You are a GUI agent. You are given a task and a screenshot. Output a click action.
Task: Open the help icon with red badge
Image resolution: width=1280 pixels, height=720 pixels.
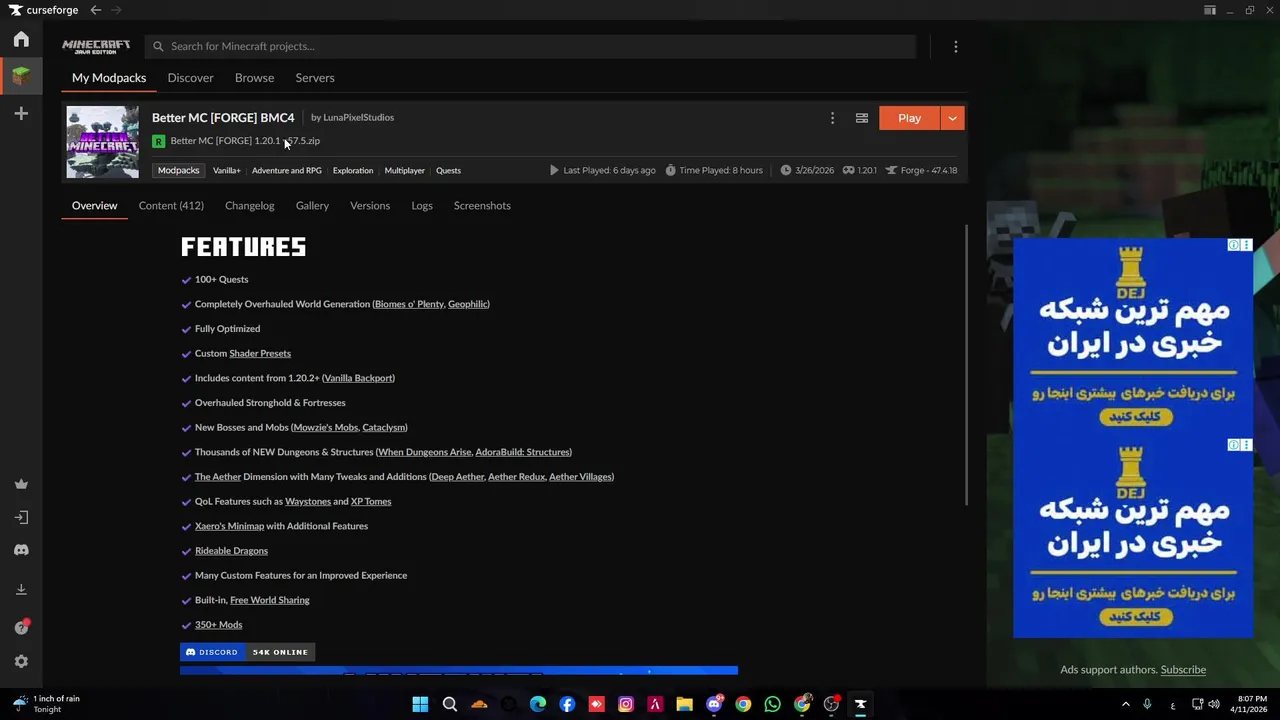[x=21, y=627]
